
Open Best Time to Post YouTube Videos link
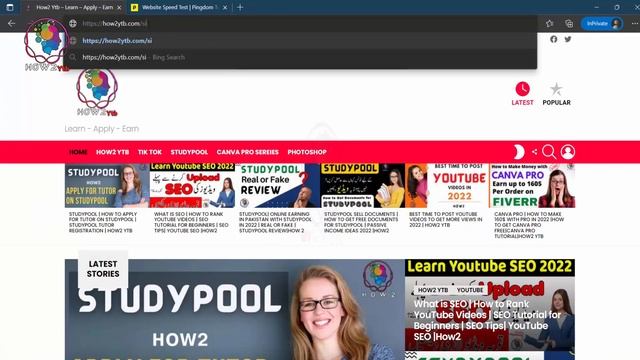446,220
